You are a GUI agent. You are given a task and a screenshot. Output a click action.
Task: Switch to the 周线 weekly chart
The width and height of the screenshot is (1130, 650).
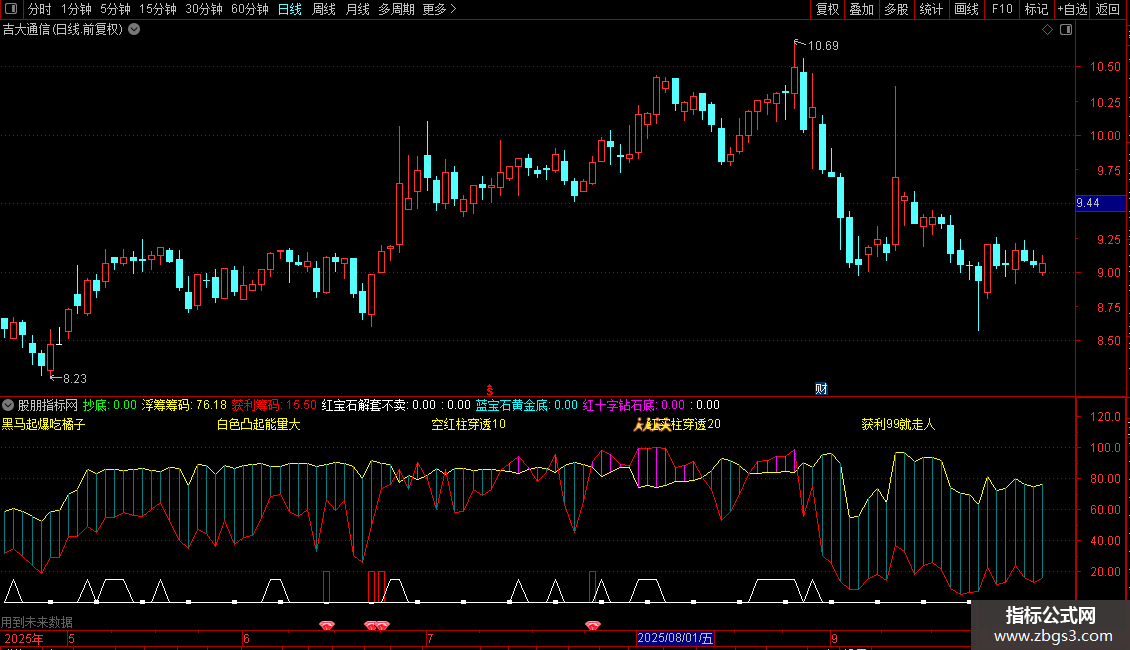coord(324,9)
